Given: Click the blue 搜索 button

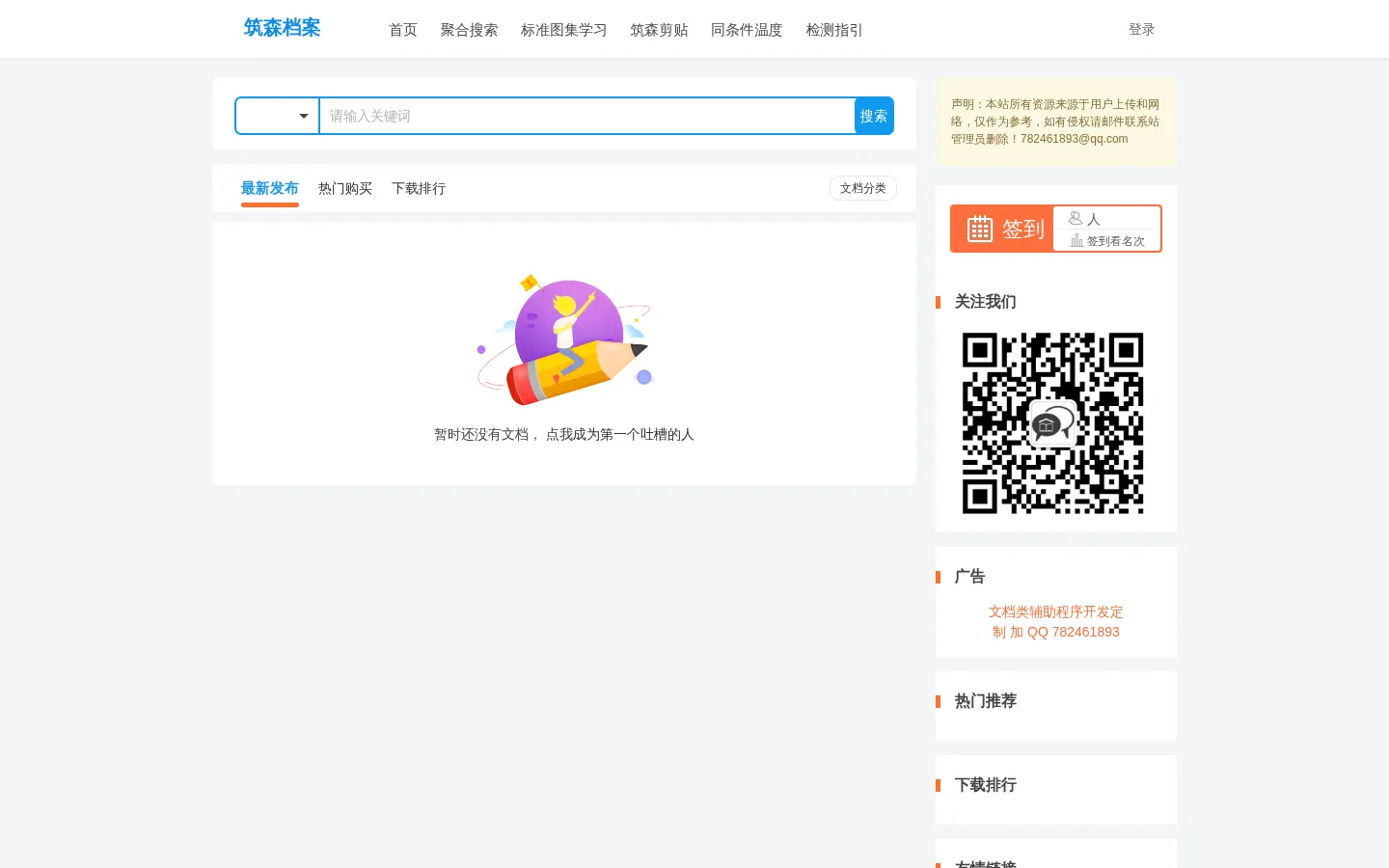Looking at the screenshot, I should click(874, 116).
